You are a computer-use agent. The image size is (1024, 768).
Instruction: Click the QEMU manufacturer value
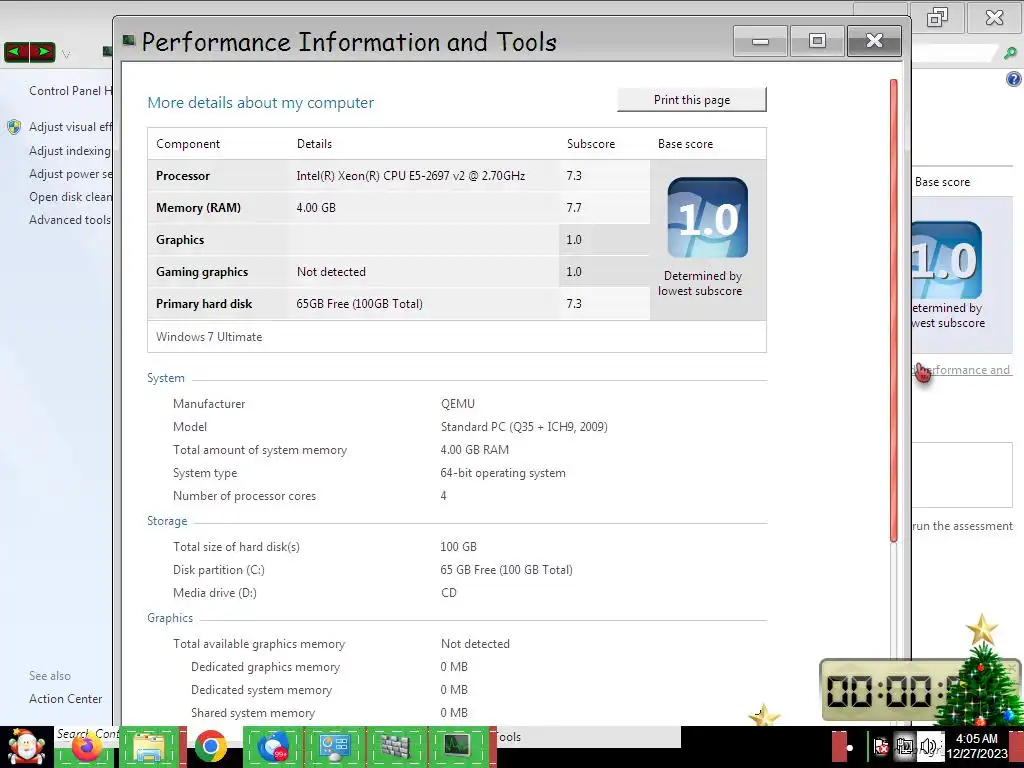click(457, 404)
